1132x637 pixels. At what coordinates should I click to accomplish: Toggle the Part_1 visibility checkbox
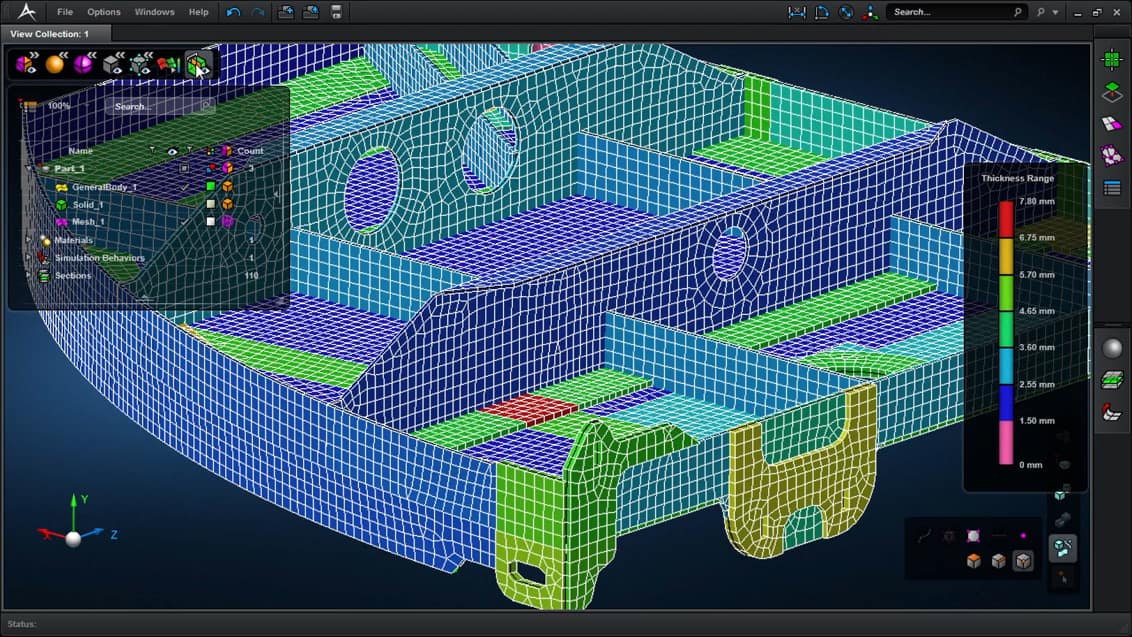[x=185, y=169]
